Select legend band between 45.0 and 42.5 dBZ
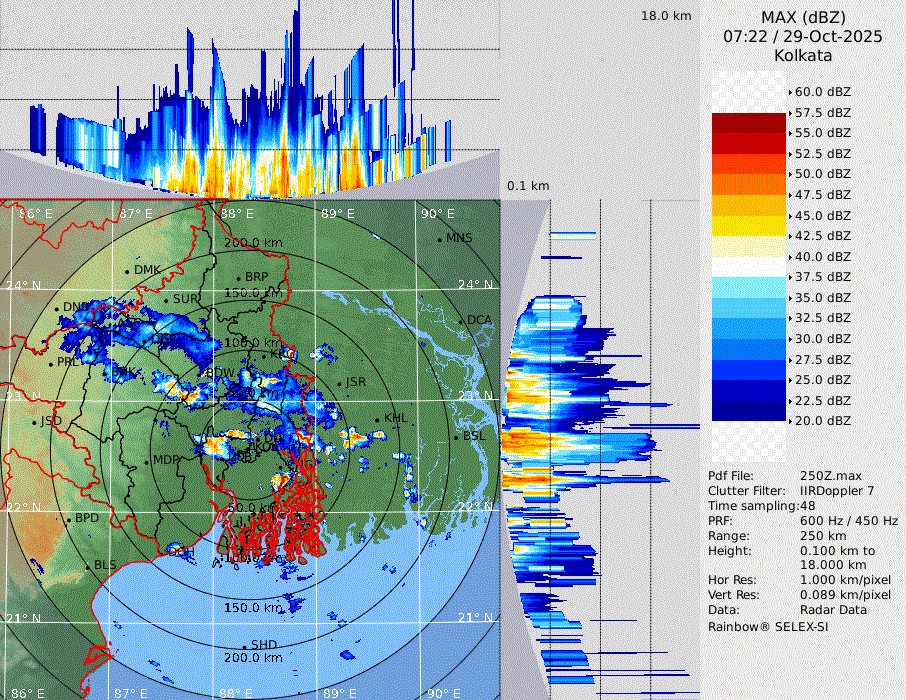 click(x=748, y=226)
